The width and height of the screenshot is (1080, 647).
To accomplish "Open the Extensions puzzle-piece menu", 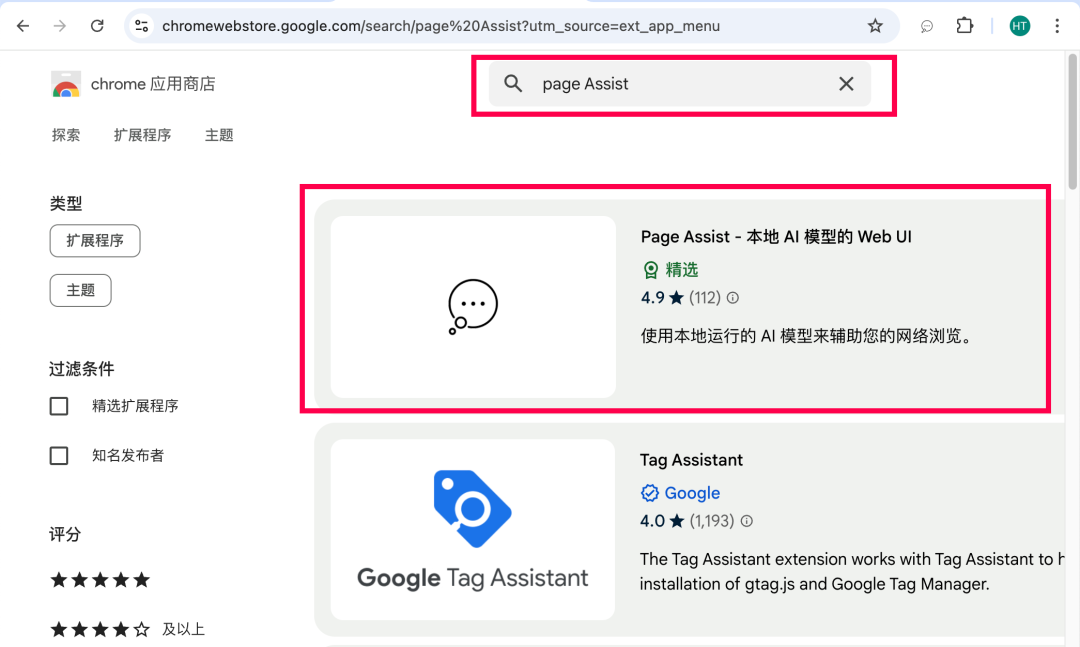I will tap(964, 26).
